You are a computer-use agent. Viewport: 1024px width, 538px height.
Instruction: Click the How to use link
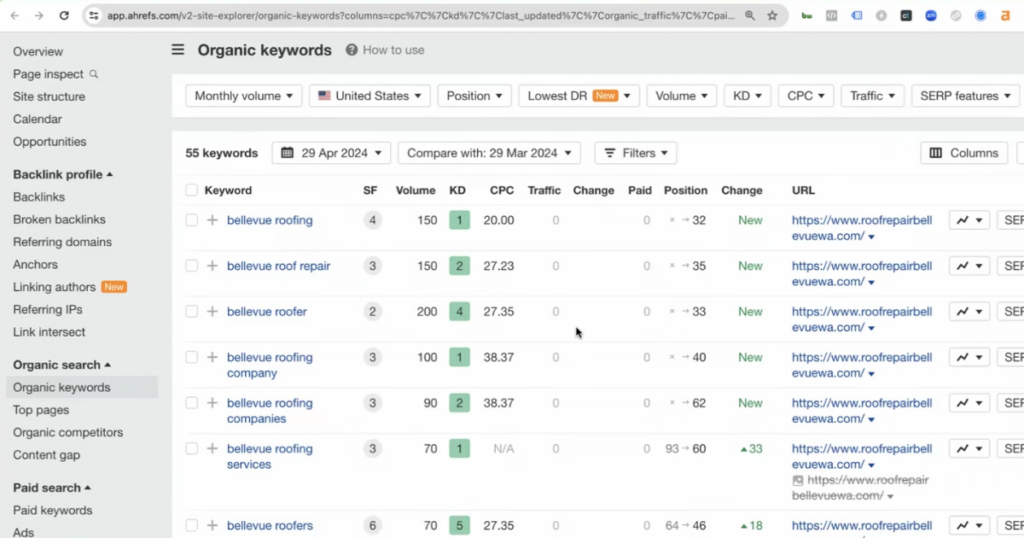(x=393, y=50)
